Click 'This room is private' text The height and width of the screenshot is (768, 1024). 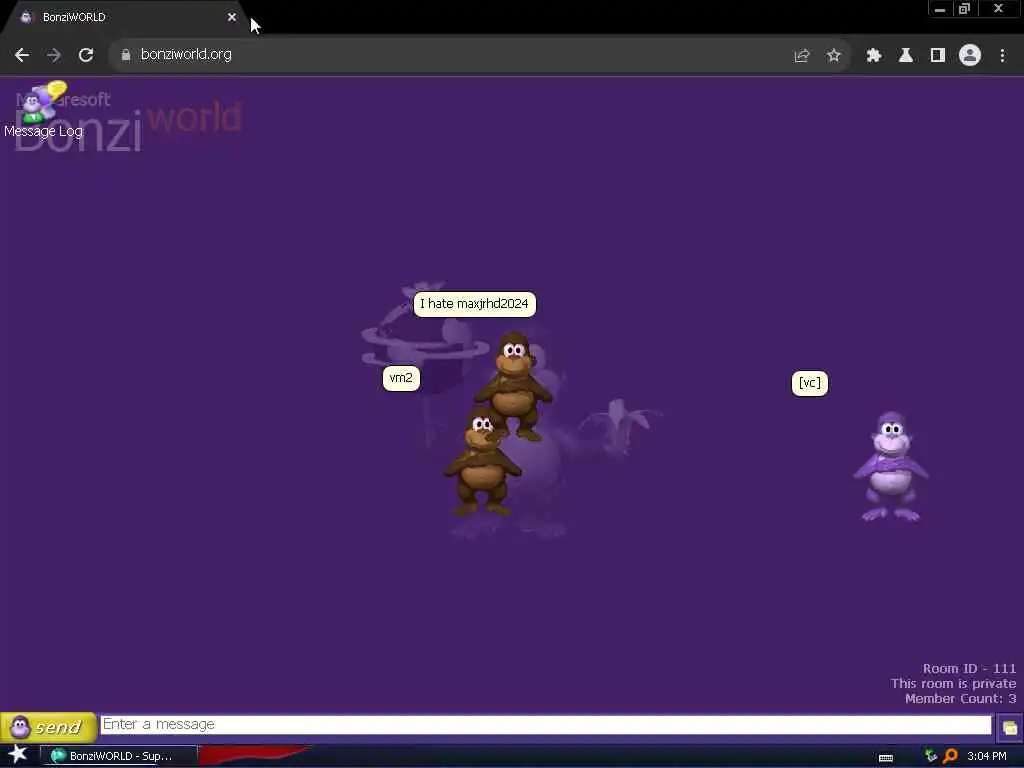pyautogui.click(x=953, y=684)
